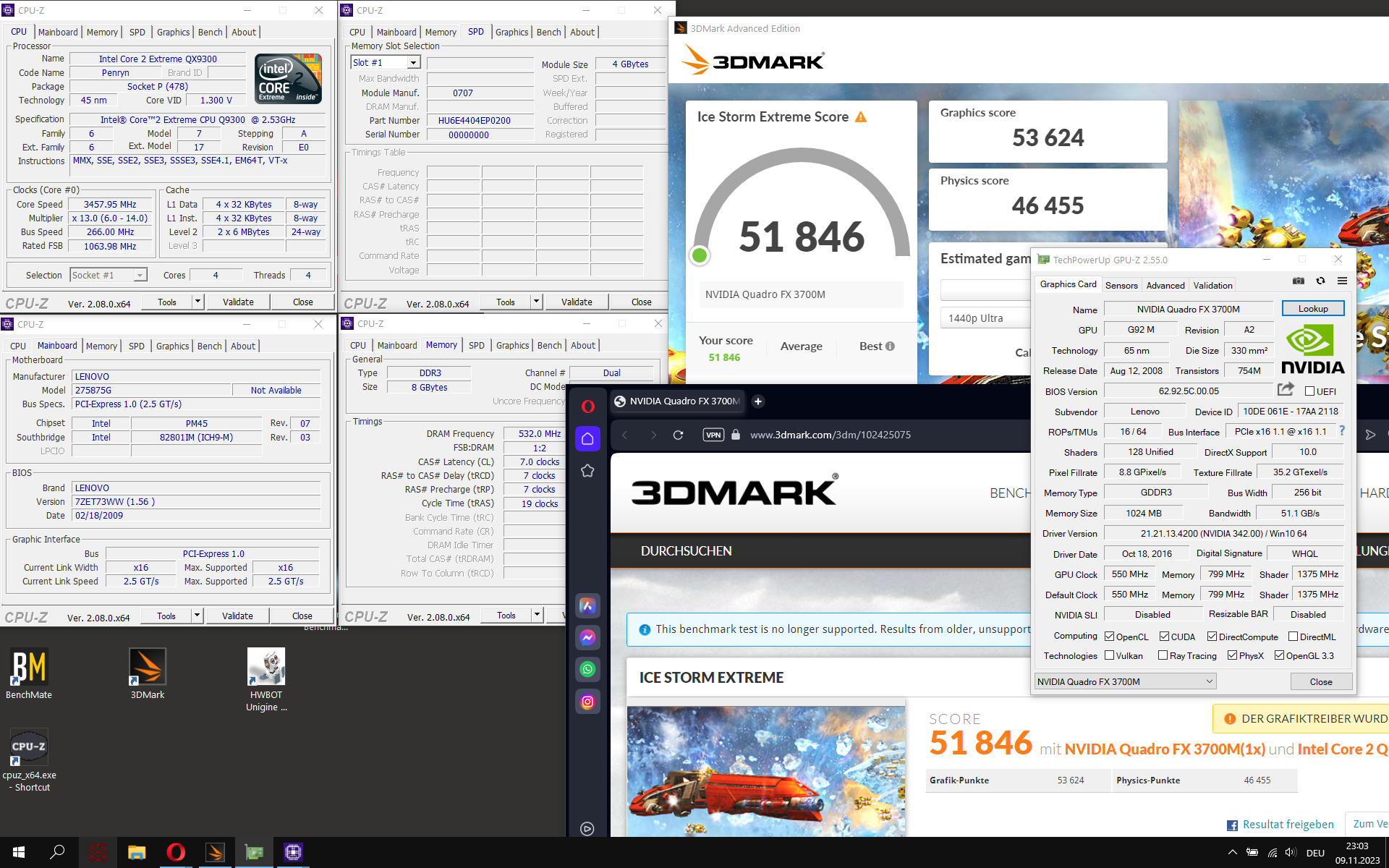Open Graphics tab in the SPD CPU-Z window
1389x868 pixels.
[x=512, y=33]
